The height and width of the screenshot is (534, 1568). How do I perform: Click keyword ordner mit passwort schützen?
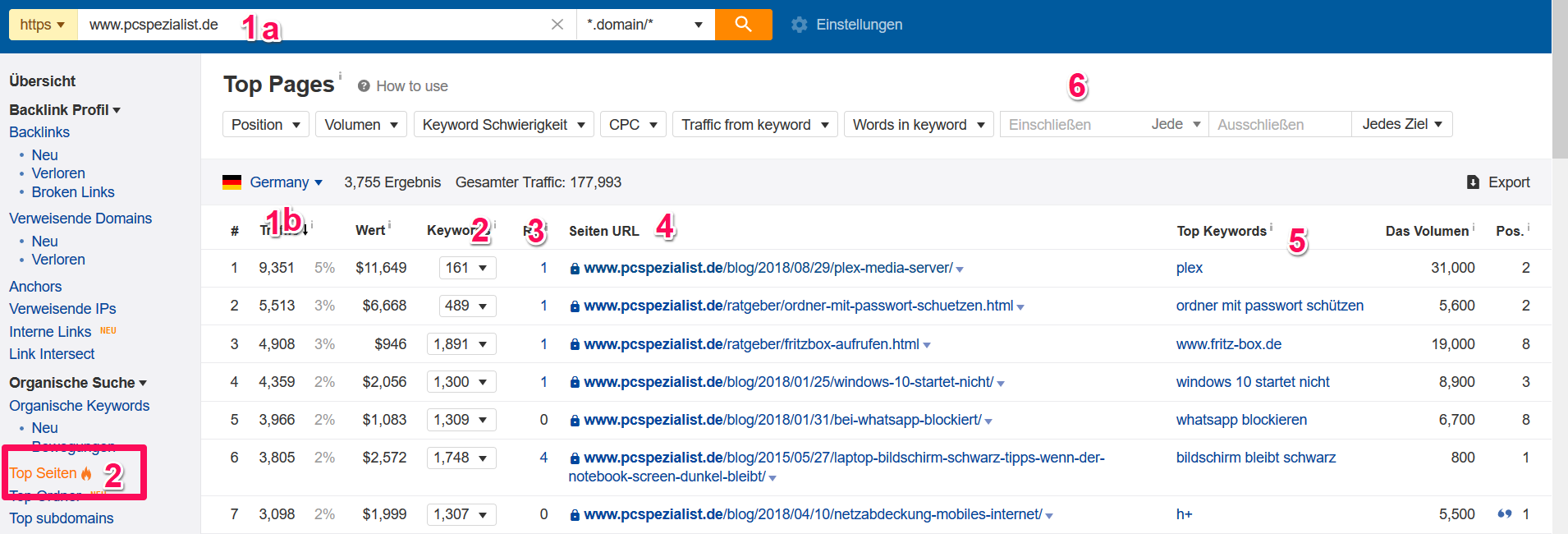click(x=1270, y=306)
